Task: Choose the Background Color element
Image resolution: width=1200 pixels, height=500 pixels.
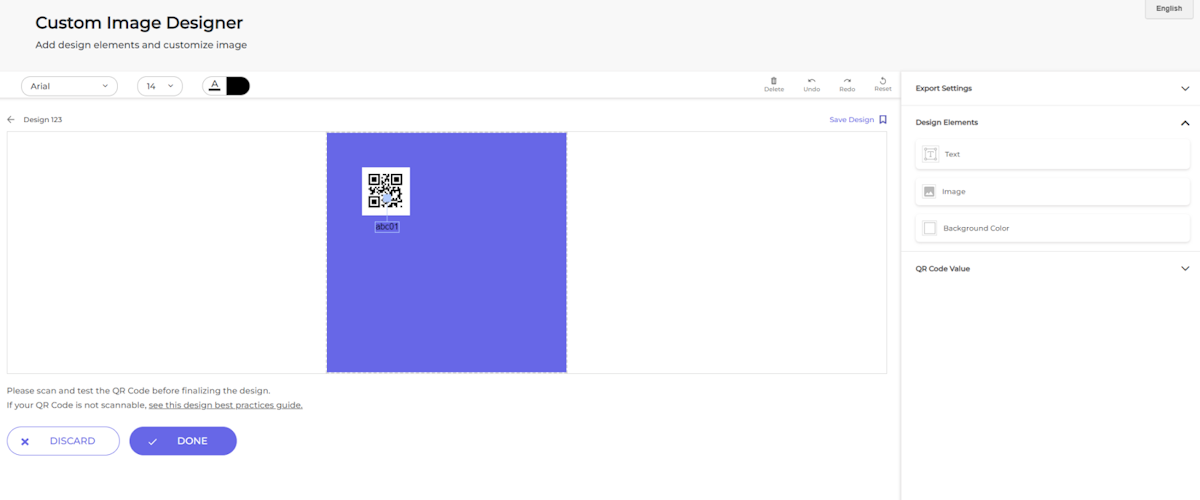Action: coord(1053,228)
